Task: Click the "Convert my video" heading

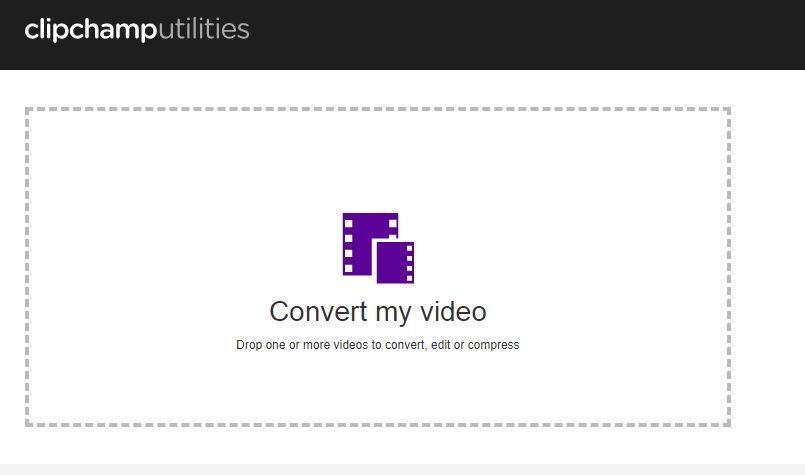Action: tap(378, 312)
